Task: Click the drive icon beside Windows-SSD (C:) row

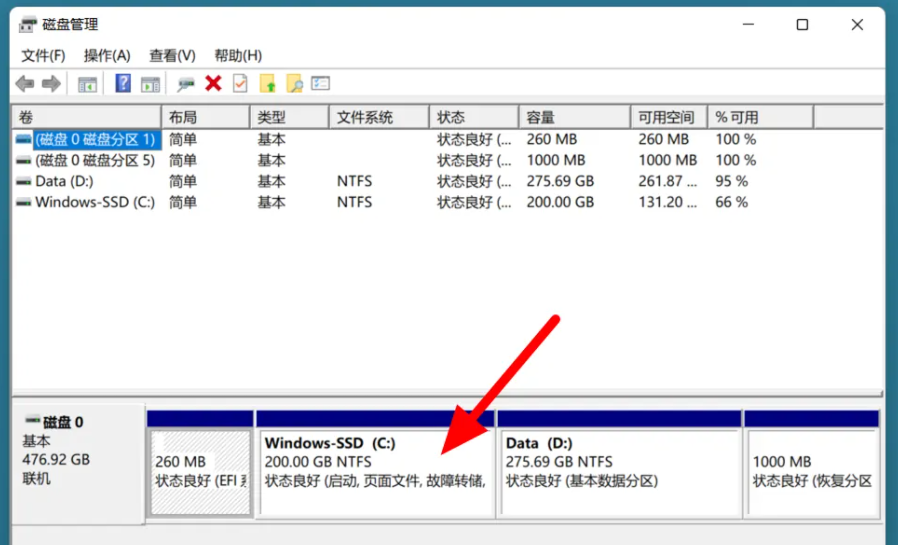Action: click(23, 203)
